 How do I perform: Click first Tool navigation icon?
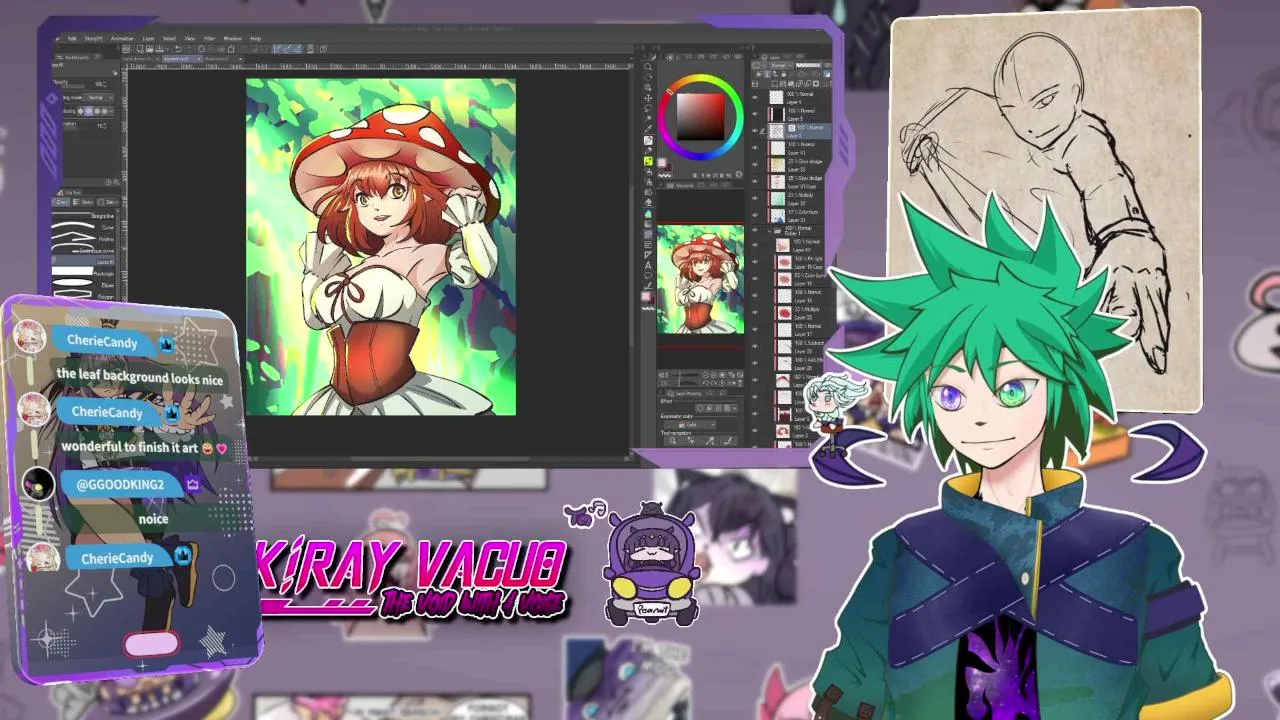[x=672, y=440]
